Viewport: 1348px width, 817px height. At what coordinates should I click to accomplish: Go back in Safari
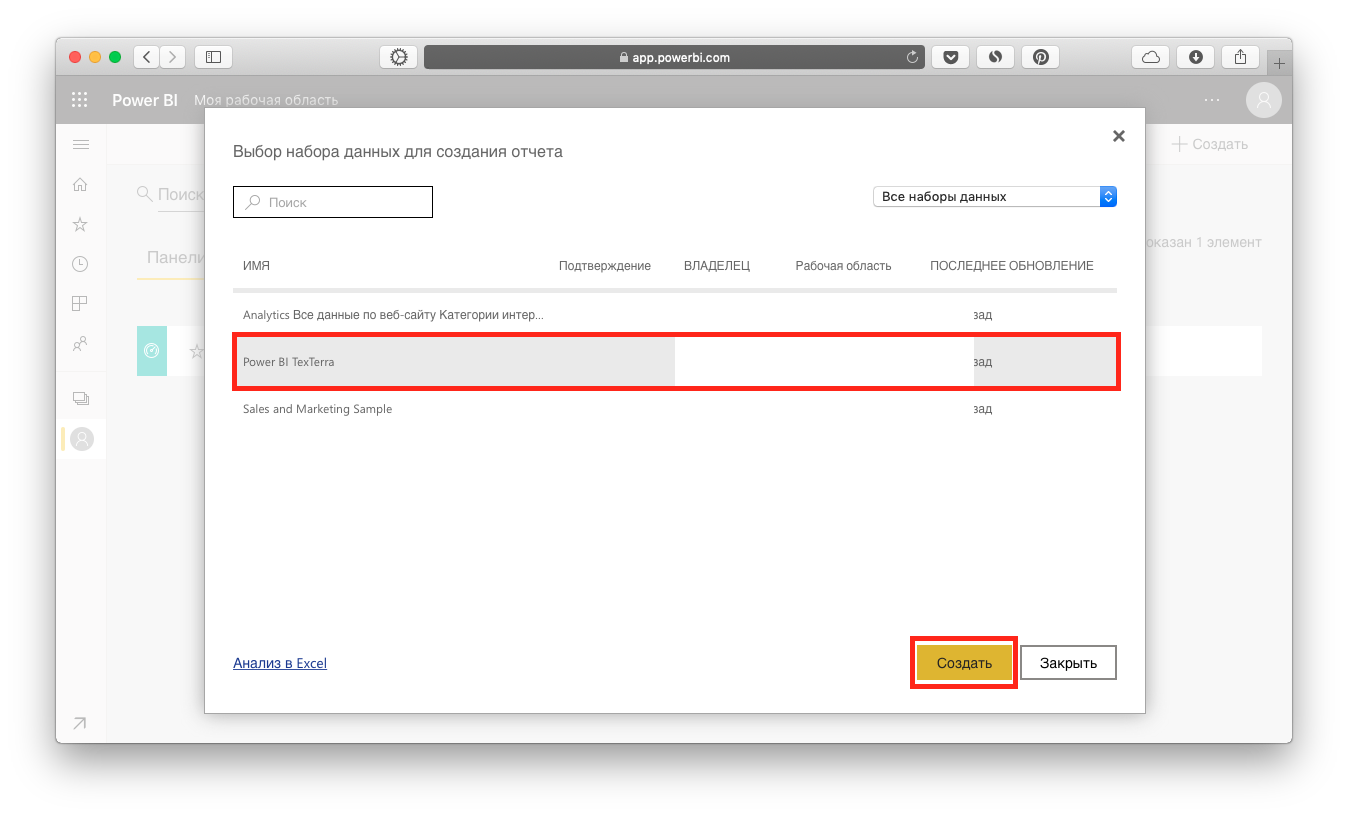147,57
